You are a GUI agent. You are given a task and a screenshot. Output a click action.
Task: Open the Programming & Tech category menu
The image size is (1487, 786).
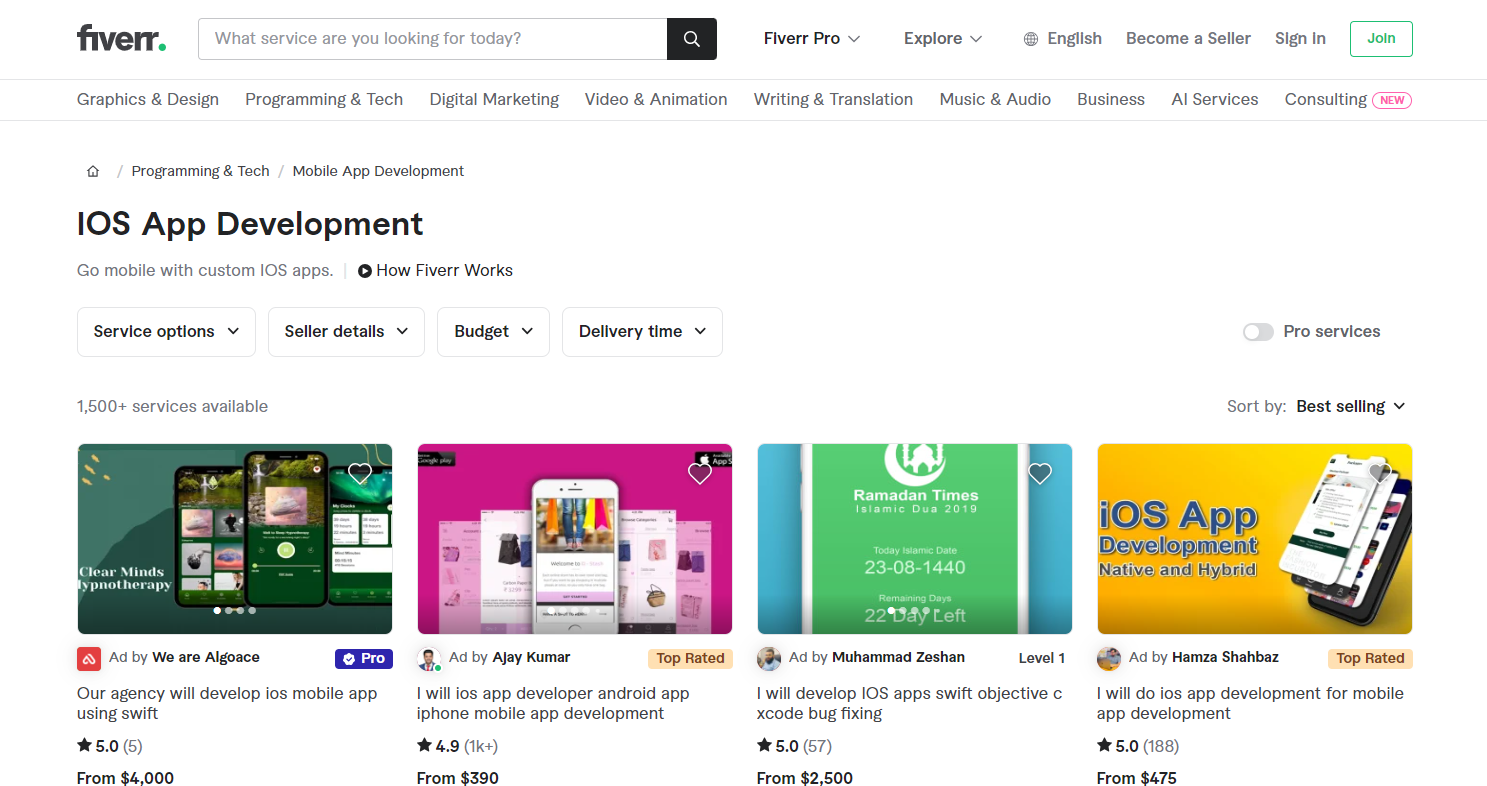coord(324,100)
